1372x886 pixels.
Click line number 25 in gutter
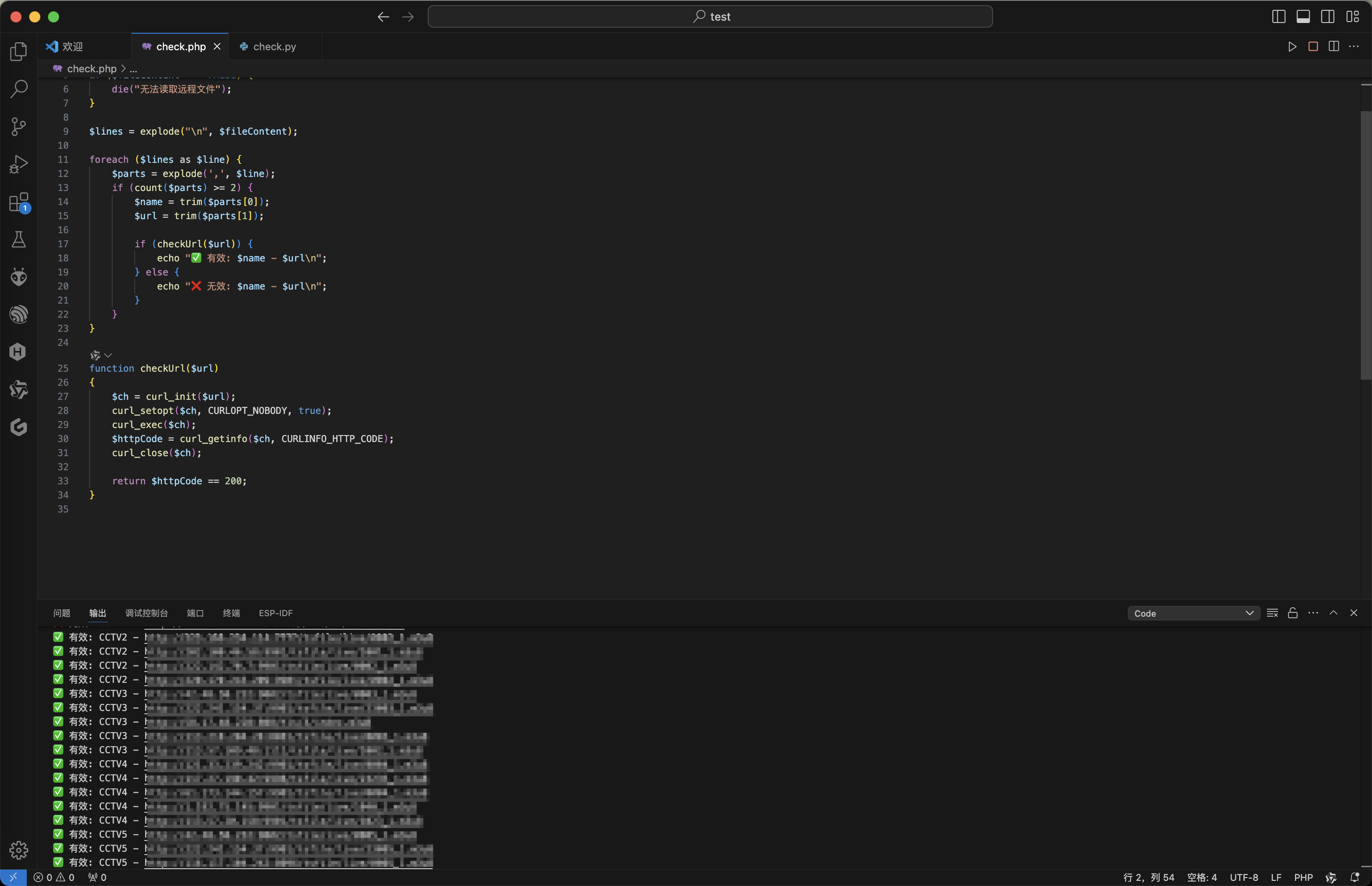63,368
